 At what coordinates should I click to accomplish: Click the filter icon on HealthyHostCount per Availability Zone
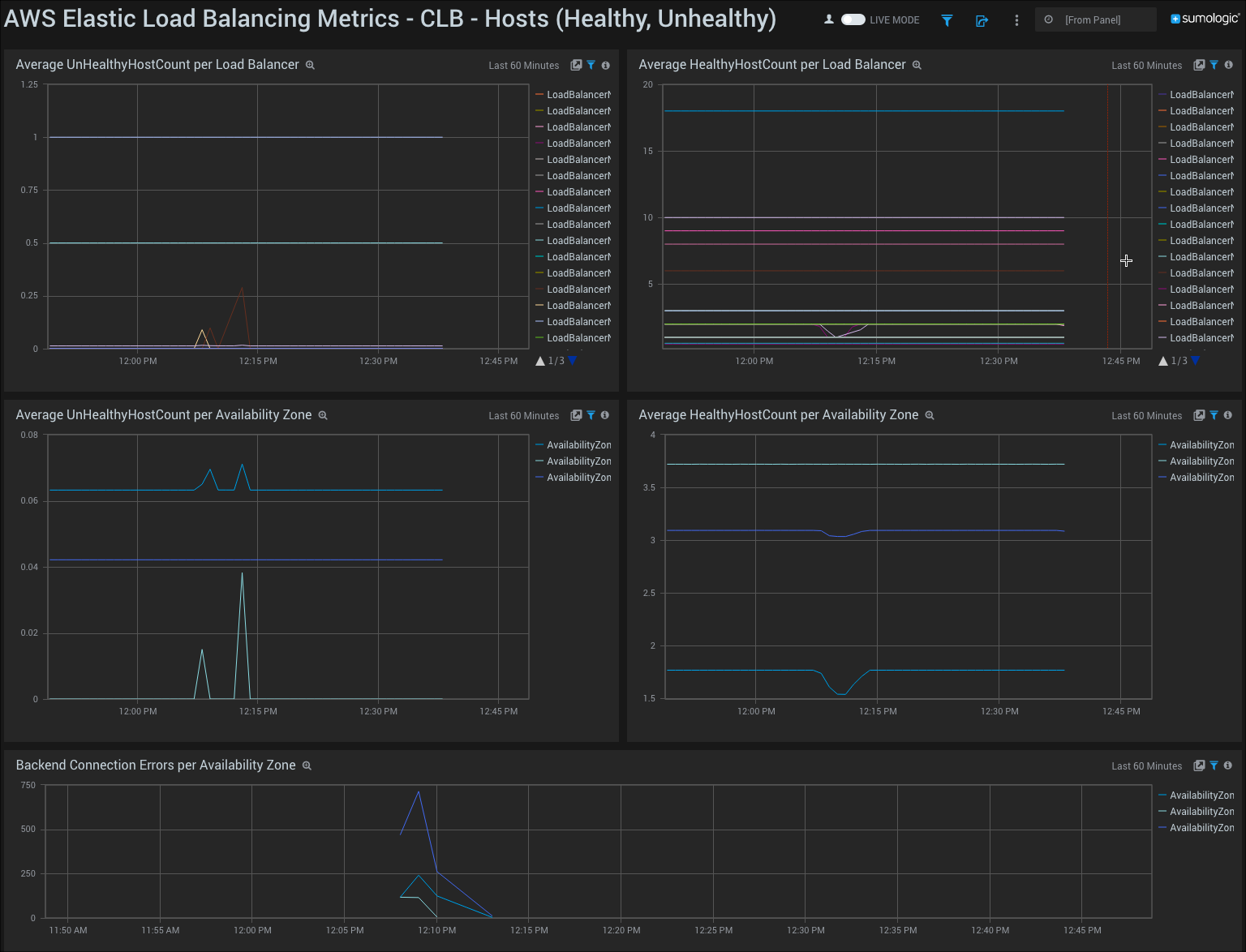click(x=1214, y=415)
